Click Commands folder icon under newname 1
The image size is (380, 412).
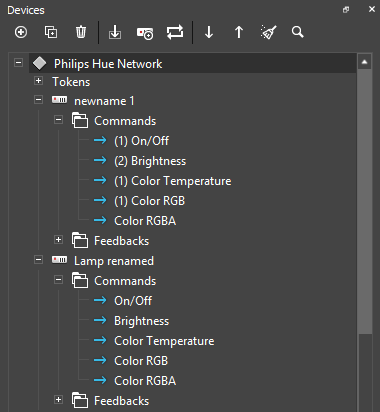80,120
